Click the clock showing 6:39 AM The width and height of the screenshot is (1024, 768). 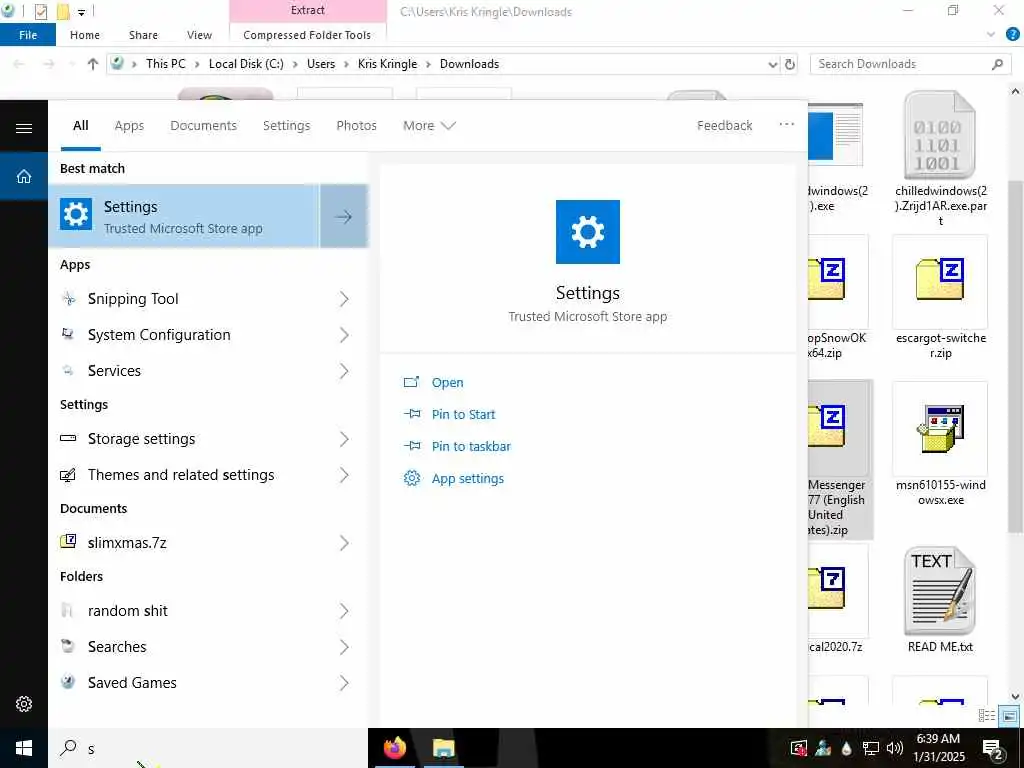click(x=938, y=739)
